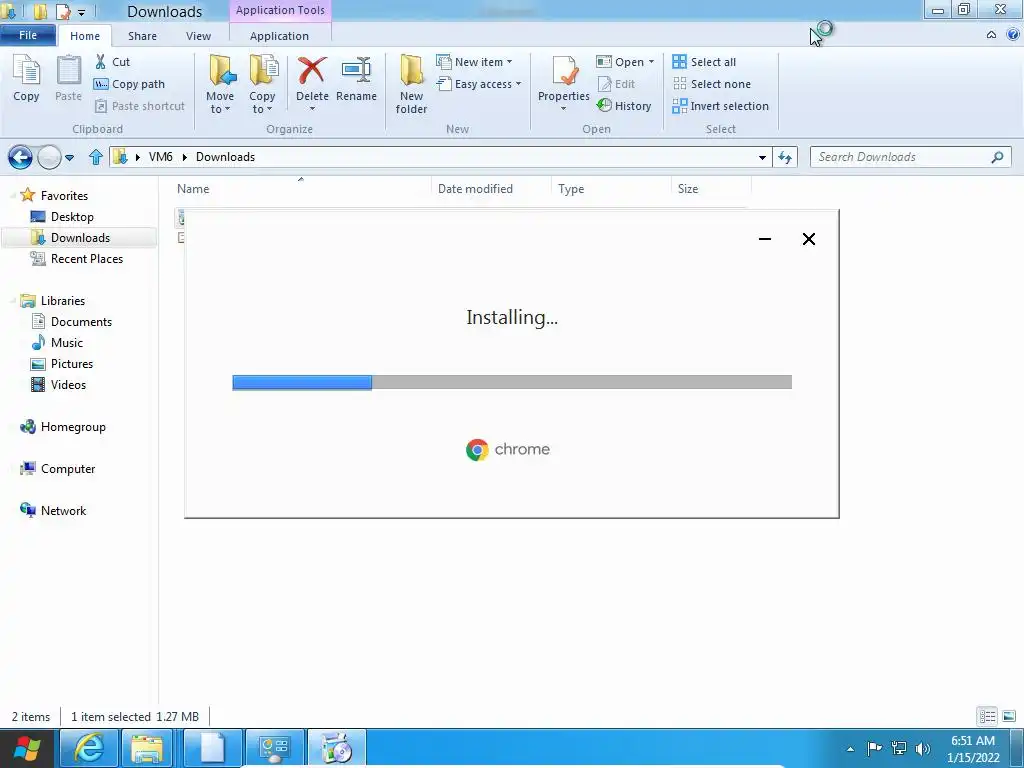This screenshot has height=768, width=1024.
Task: Collapse the ribbon with the chevron
Action: [x=991, y=35]
